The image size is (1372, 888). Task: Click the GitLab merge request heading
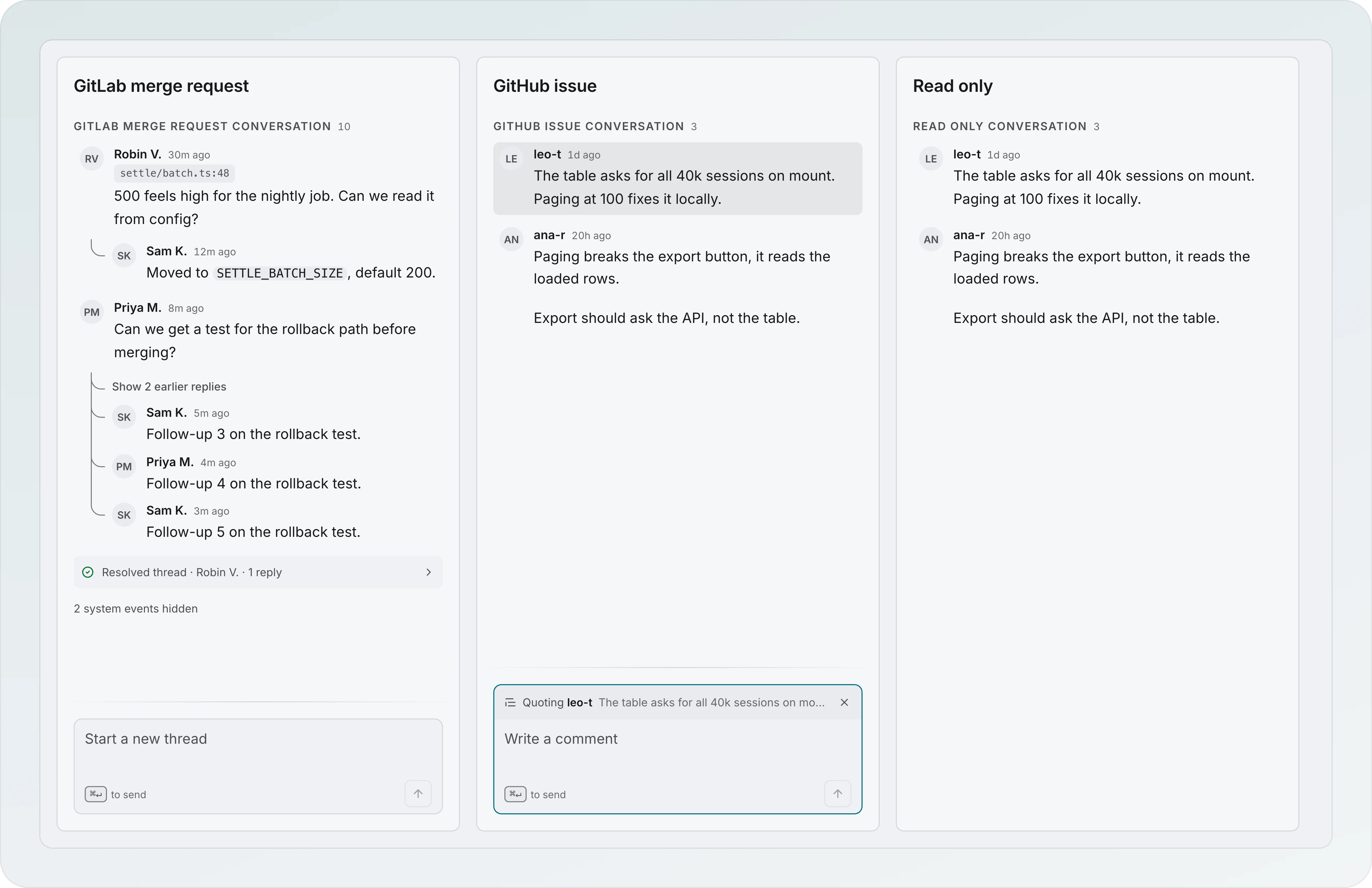pos(161,86)
